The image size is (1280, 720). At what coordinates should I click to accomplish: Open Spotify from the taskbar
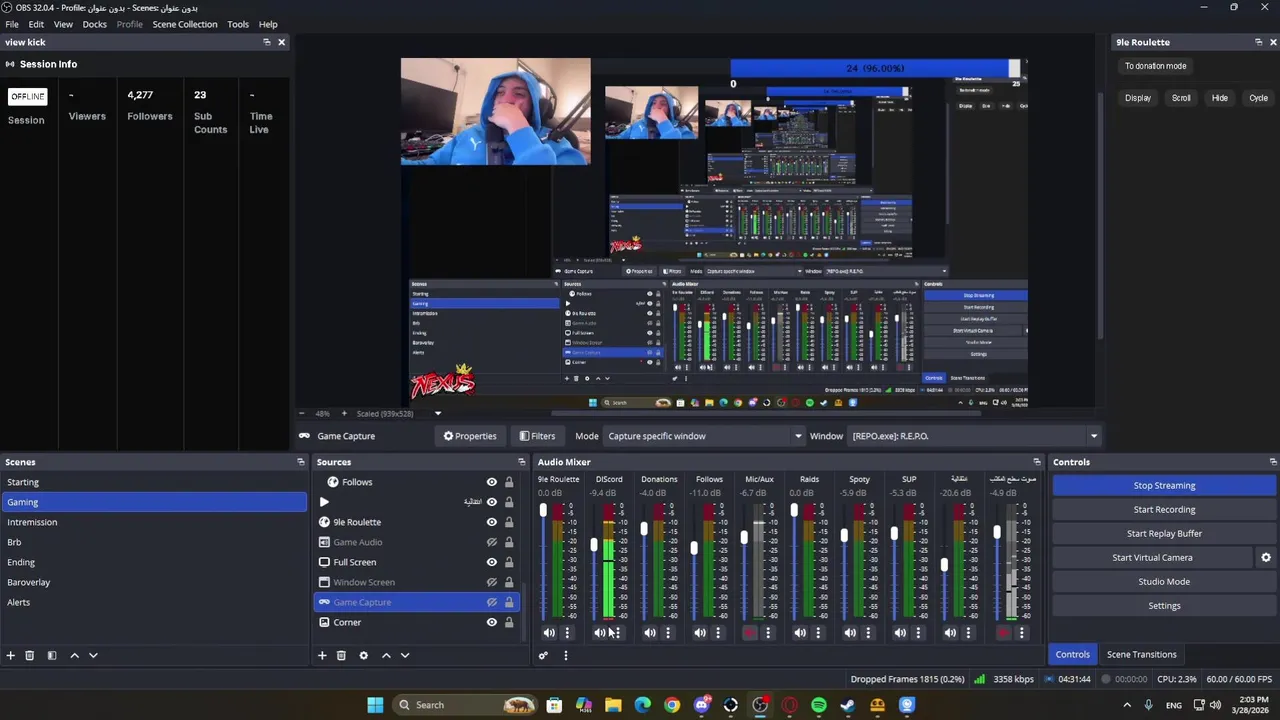tap(819, 705)
